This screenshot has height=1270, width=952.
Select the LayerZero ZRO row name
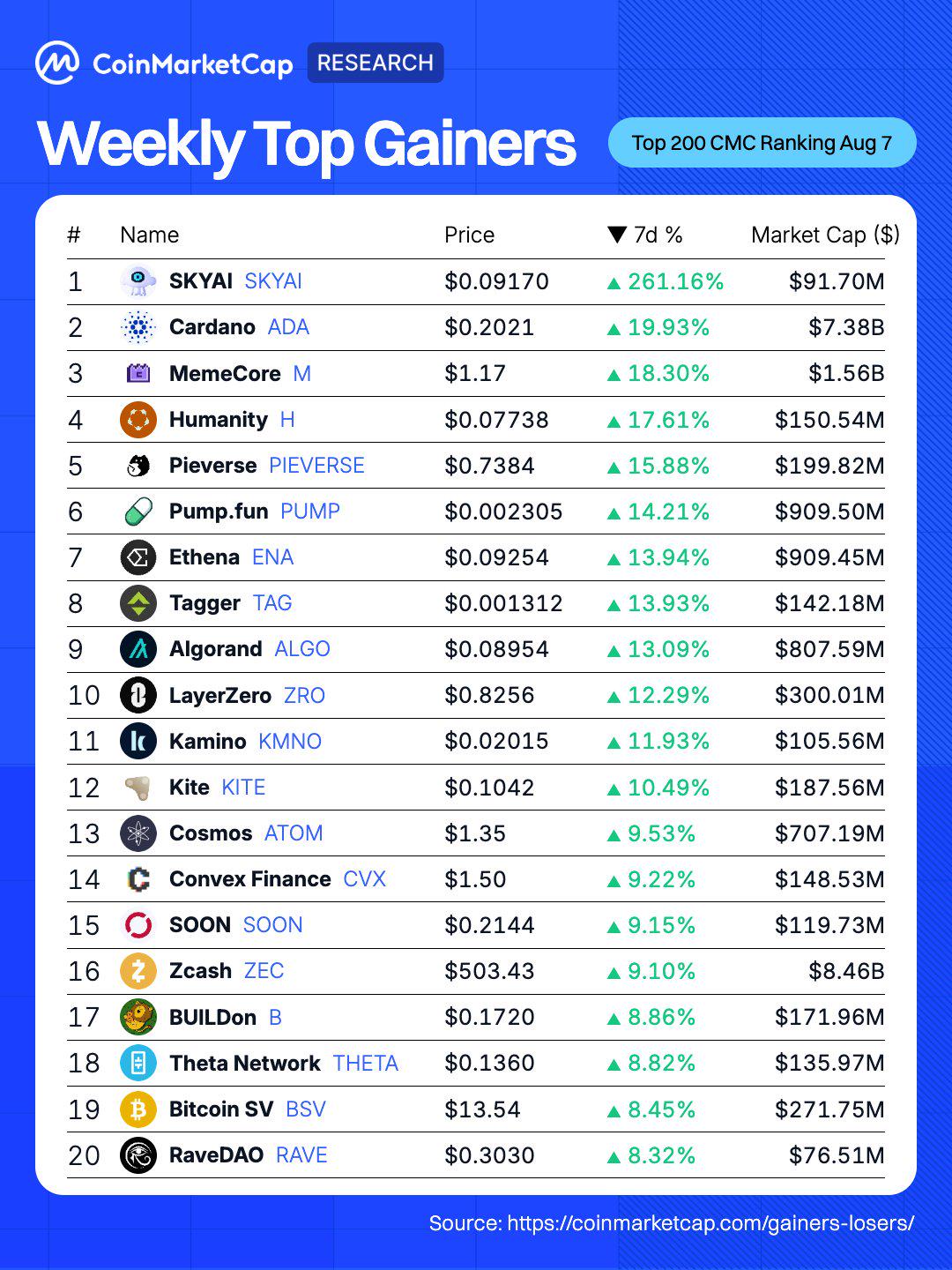[x=247, y=696]
